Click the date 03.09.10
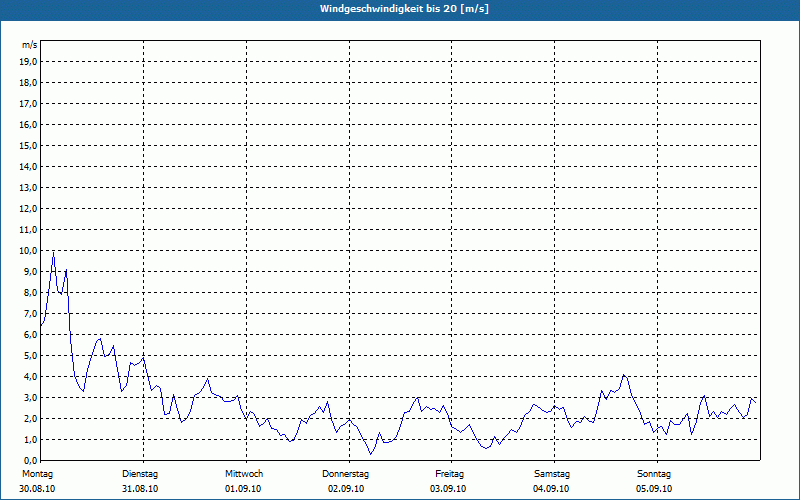This screenshot has height=500, width=800. pyautogui.click(x=448, y=489)
